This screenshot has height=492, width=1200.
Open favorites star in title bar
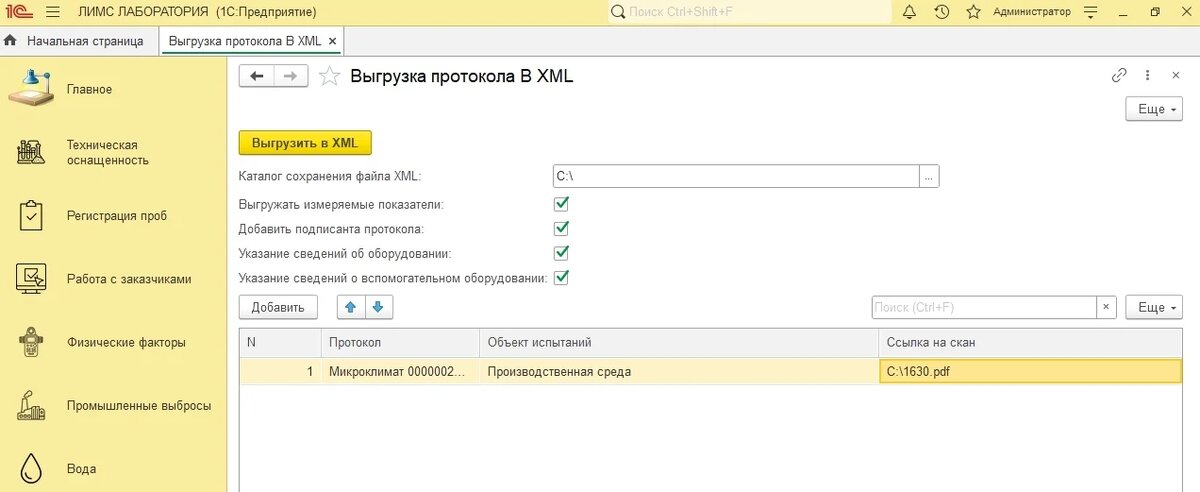973,12
